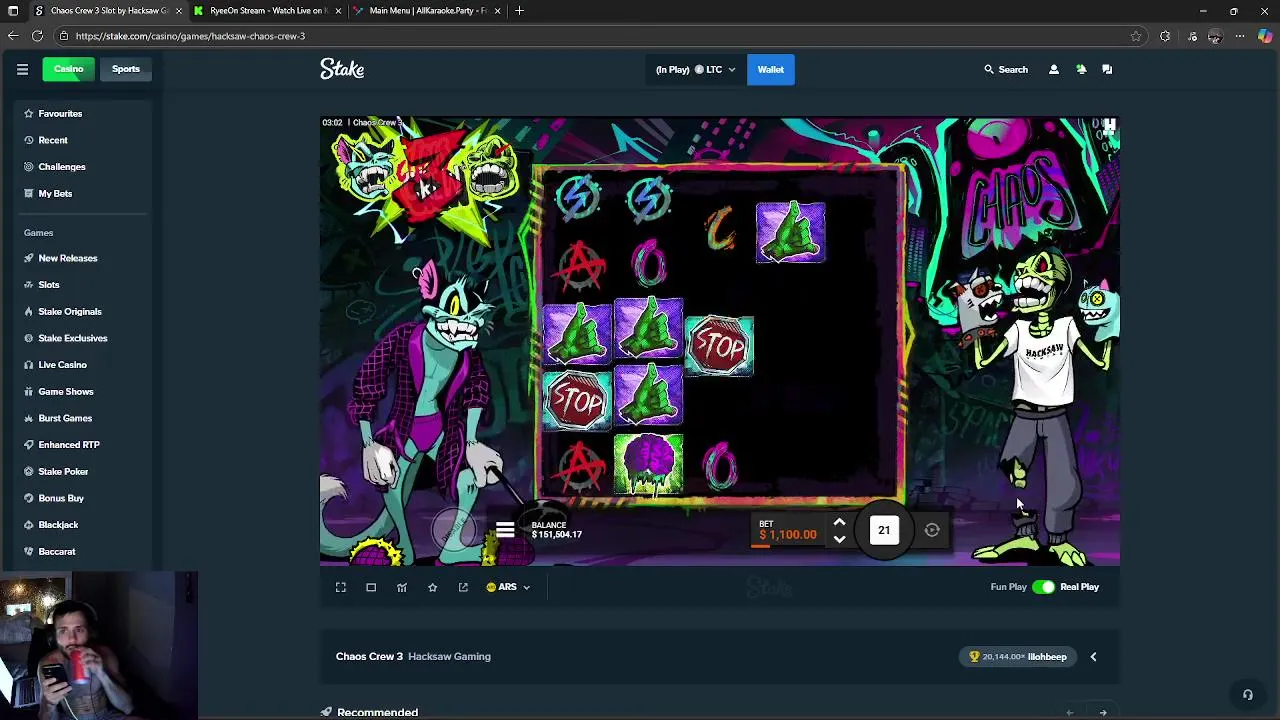
Task: Open browser extensions icon
Action: click(x=1165, y=36)
